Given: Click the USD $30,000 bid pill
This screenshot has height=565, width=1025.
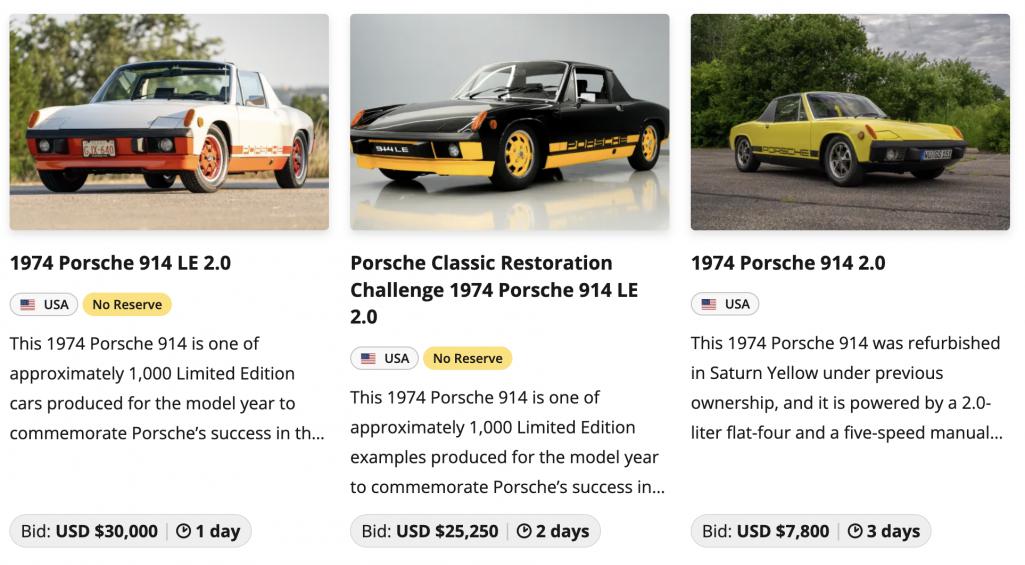Looking at the screenshot, I should click(x=131, y=531).
